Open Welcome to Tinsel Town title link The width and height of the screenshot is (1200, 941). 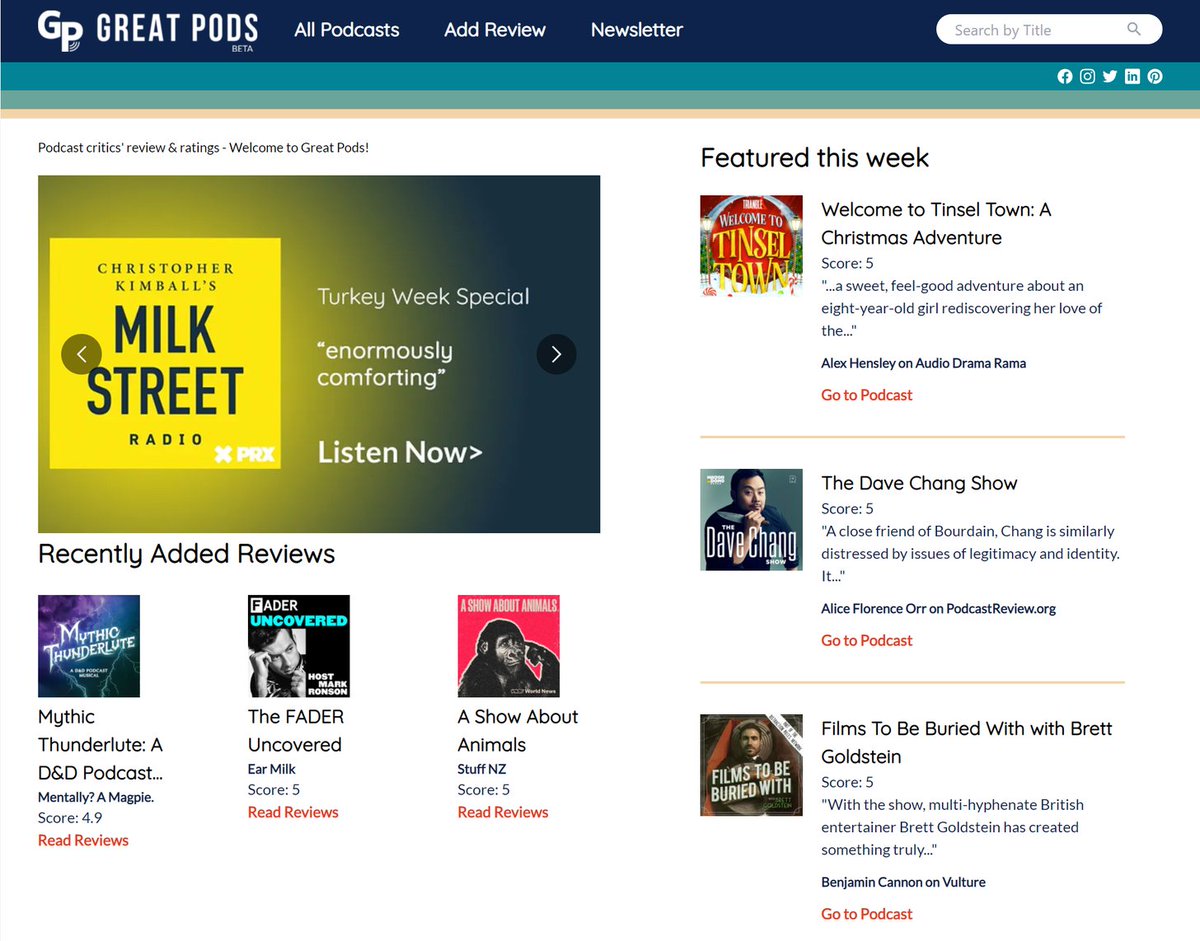(936, 224)
